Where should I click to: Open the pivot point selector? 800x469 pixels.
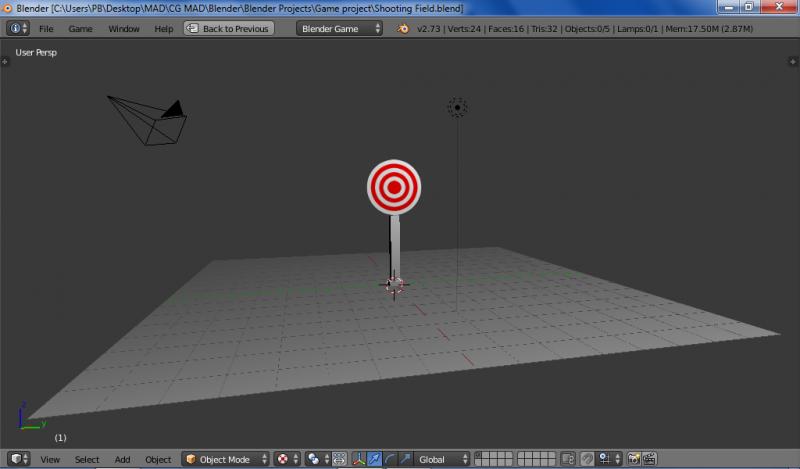click(x=317, y=459)
